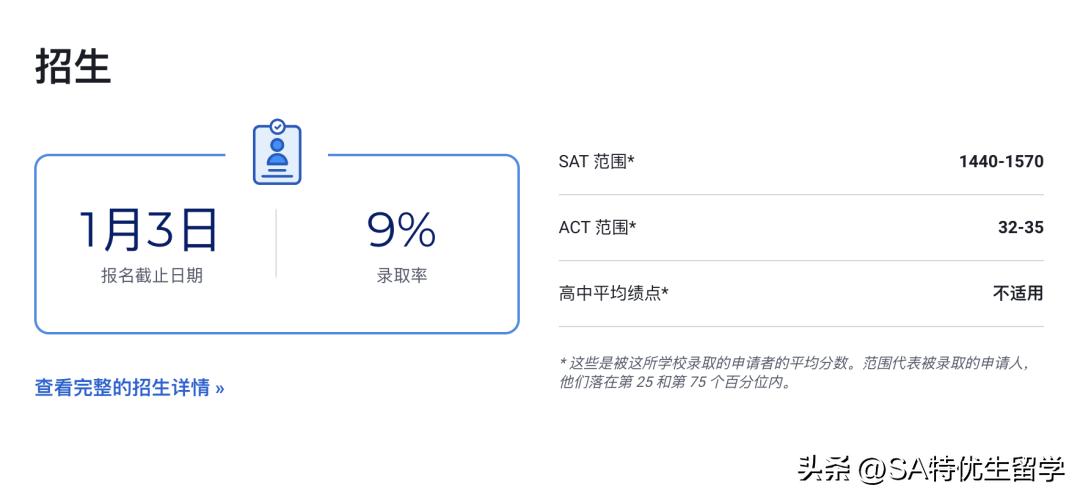Select the 32-35 ACT score value

click(x=1020, y=228)
